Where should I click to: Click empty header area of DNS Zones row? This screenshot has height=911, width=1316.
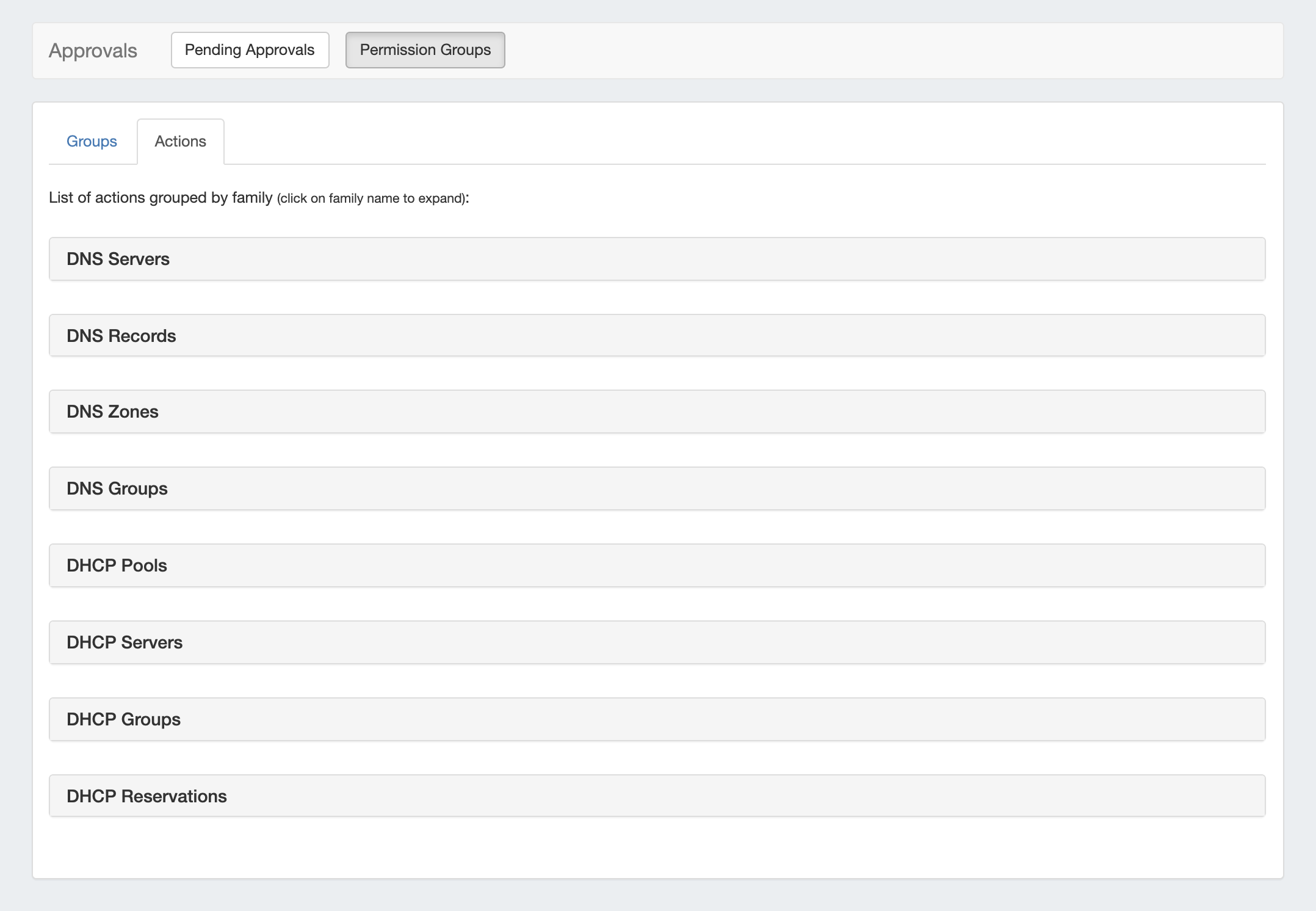coord(732,412)
